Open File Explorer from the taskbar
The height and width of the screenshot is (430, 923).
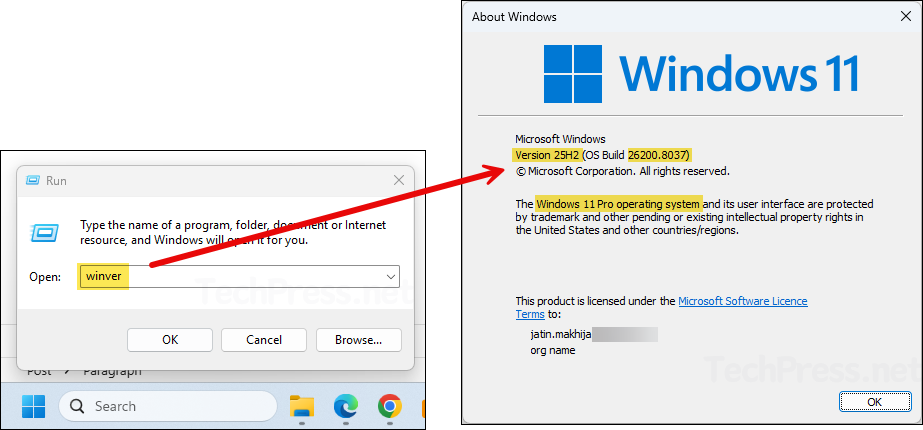pos(301,406)
